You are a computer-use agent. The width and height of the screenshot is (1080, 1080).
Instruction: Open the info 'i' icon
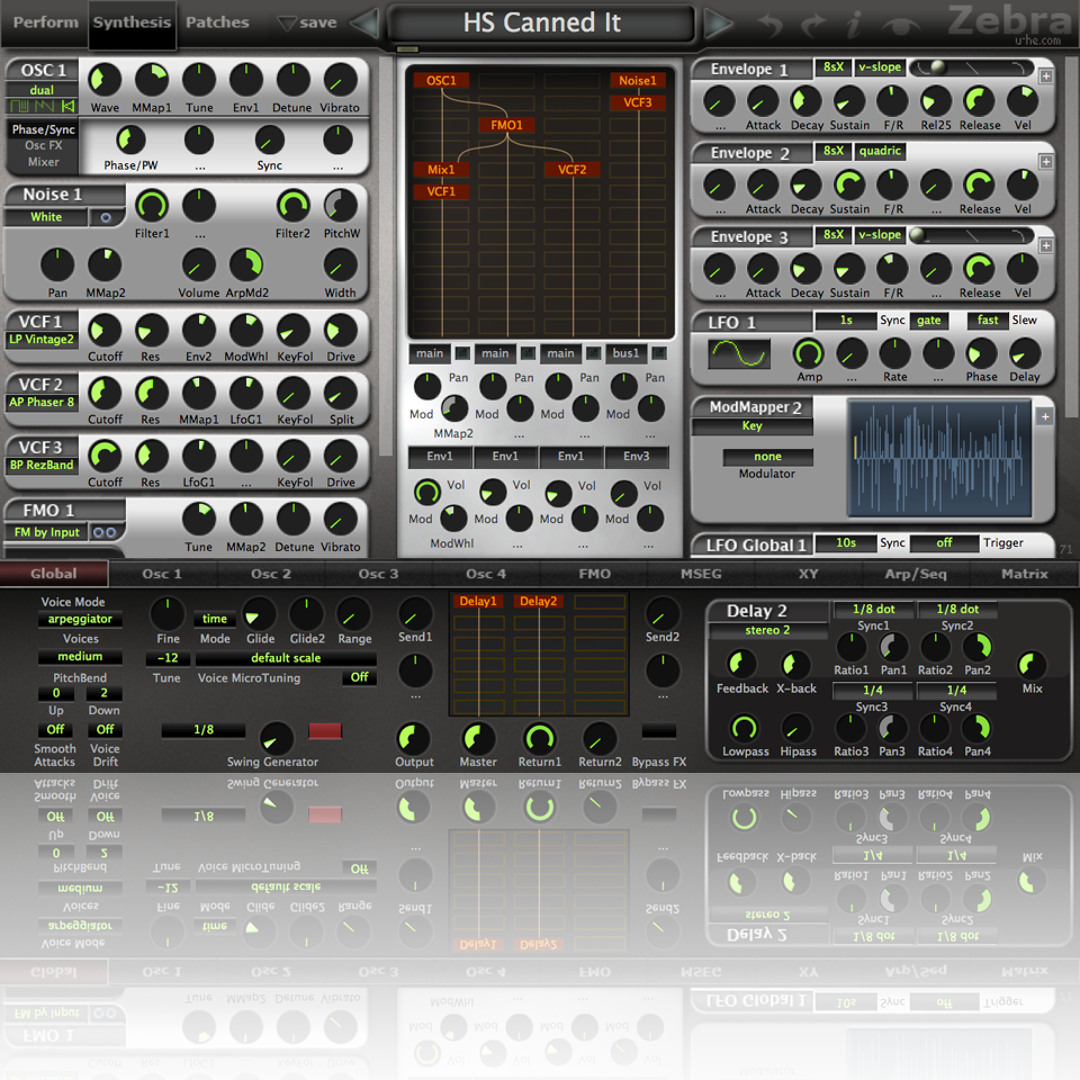[x=854, y=25]
